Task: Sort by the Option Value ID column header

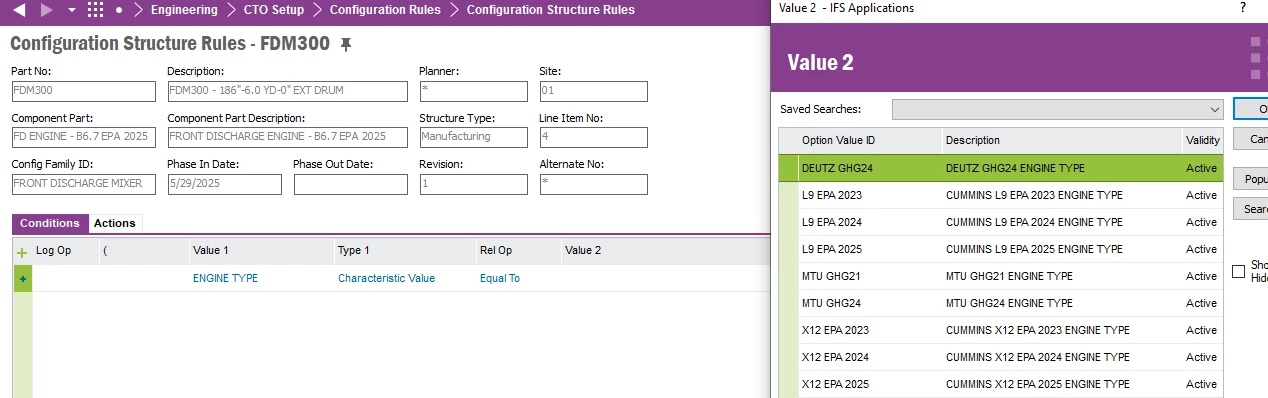Action: click(x=838, y=141)
